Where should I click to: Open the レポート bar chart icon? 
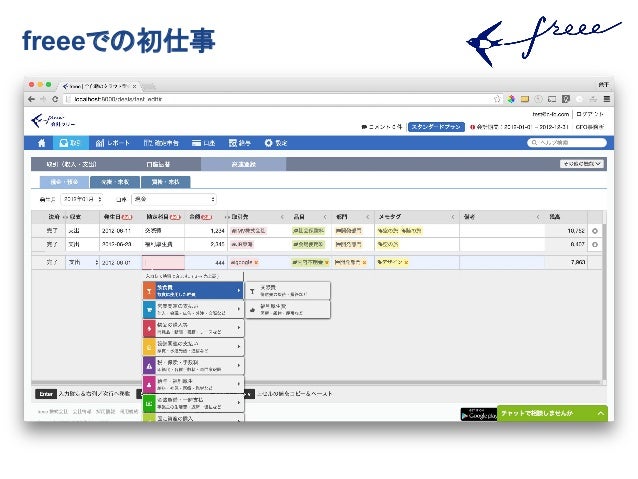[x=100, y=143]
